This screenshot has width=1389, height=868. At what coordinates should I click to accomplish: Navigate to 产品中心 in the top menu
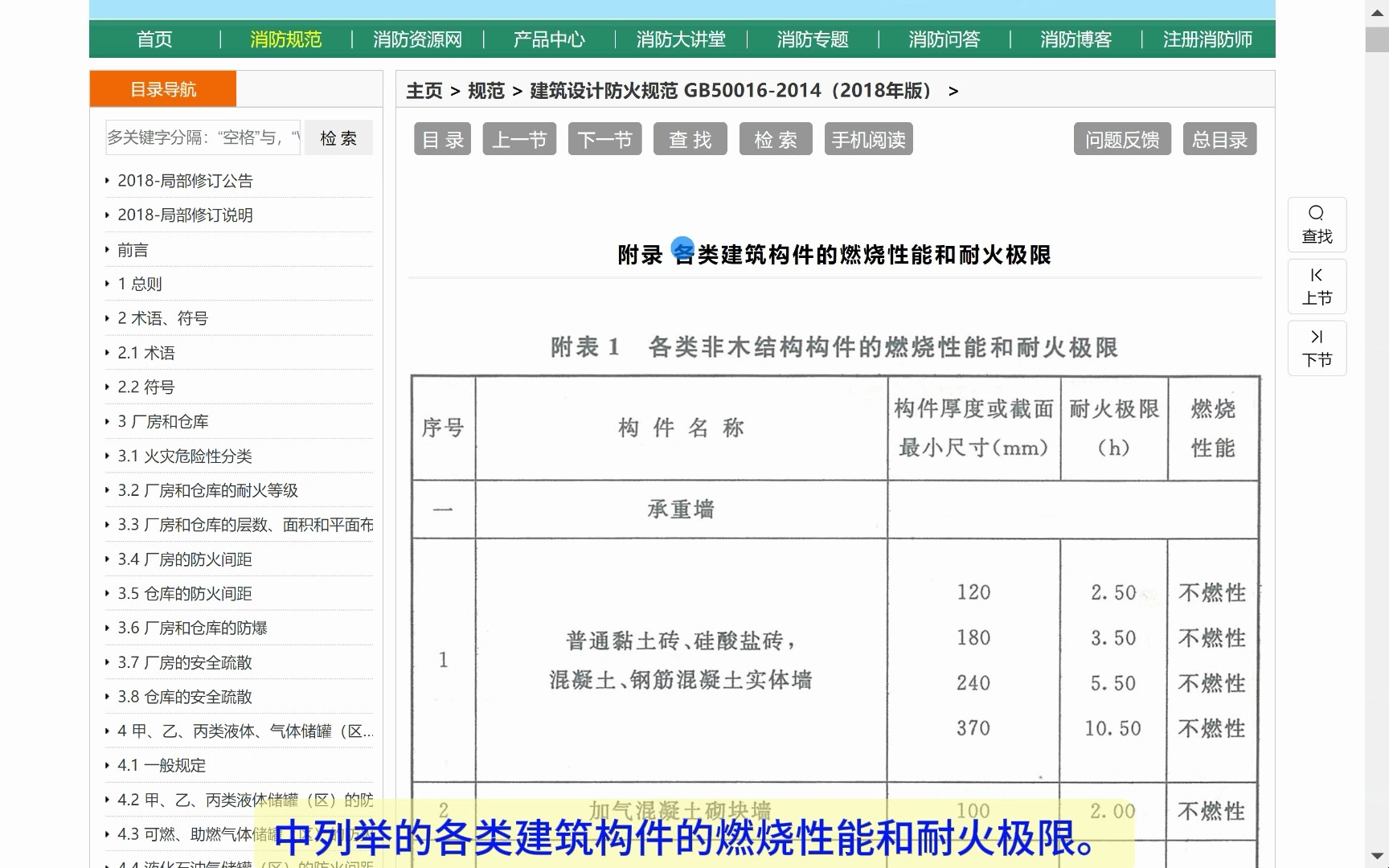(x=549, y=39)
